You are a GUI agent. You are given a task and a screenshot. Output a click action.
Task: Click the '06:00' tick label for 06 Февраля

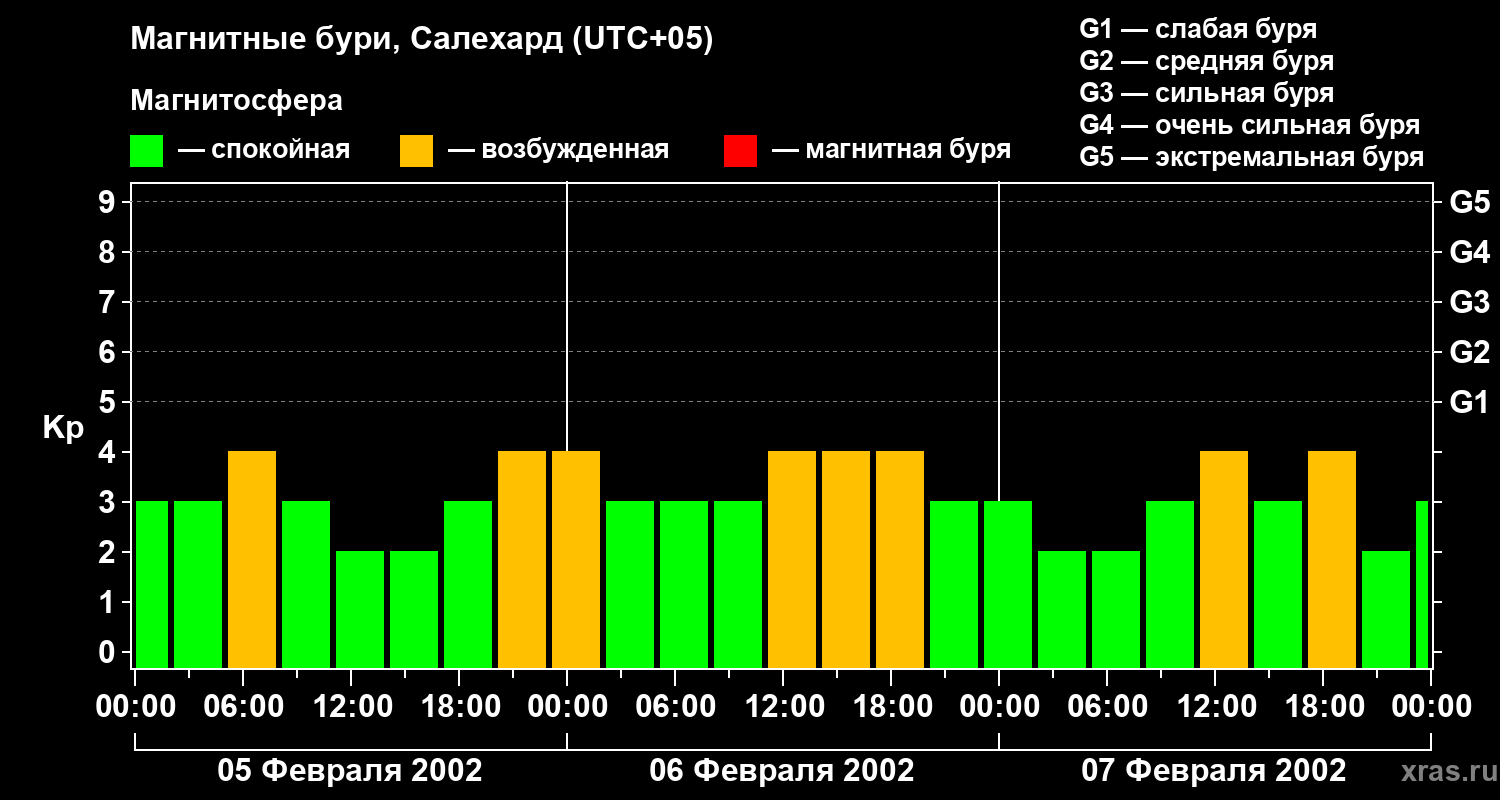point(675,707)
